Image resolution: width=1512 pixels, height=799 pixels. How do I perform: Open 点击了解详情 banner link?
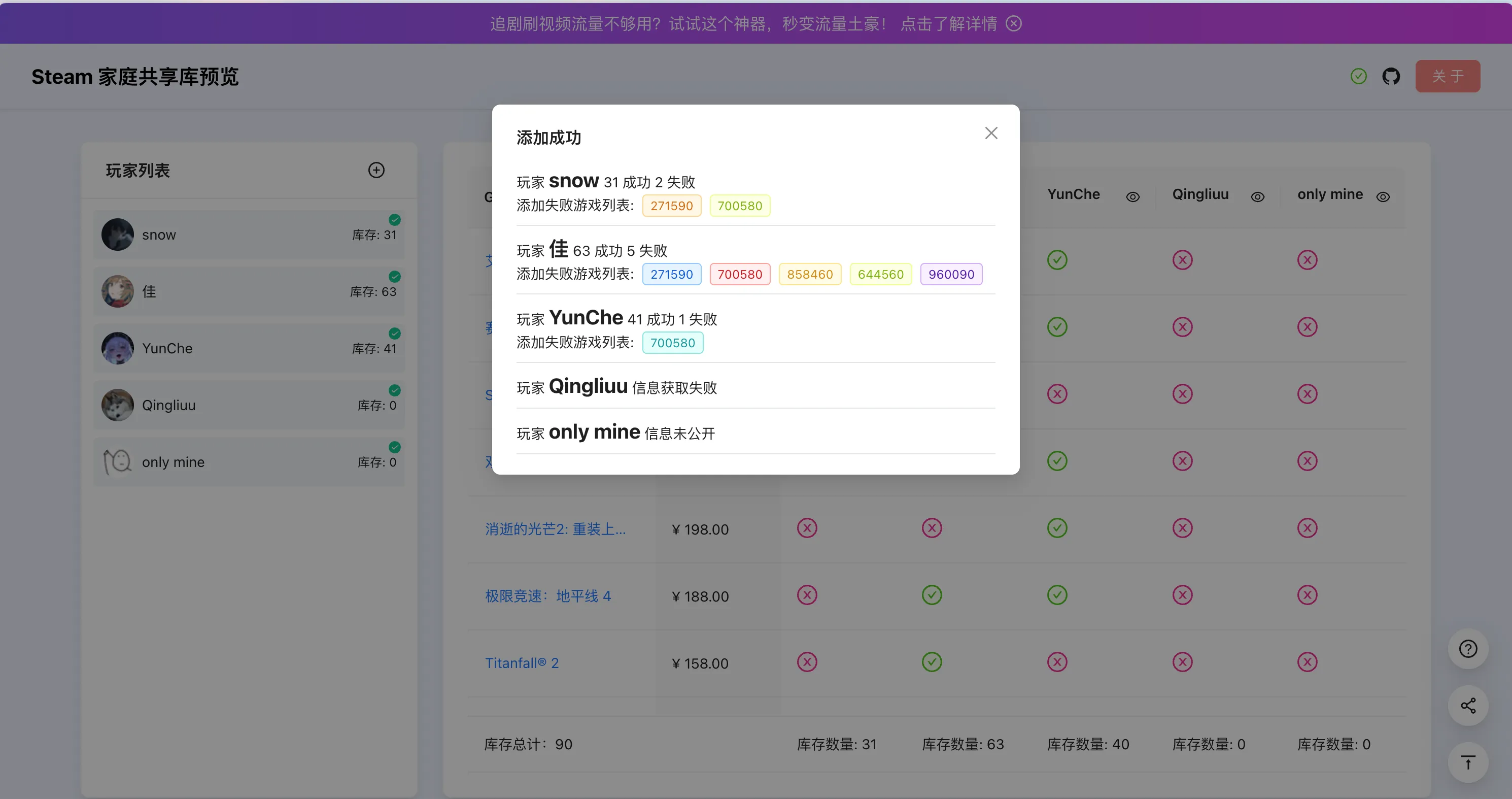click(x=948, y=23)
